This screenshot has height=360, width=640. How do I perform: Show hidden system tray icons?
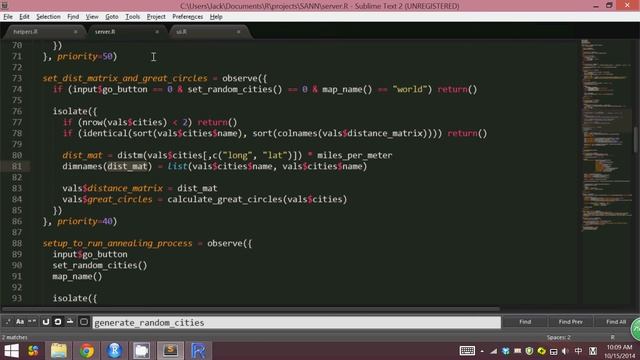click(482, 351)
